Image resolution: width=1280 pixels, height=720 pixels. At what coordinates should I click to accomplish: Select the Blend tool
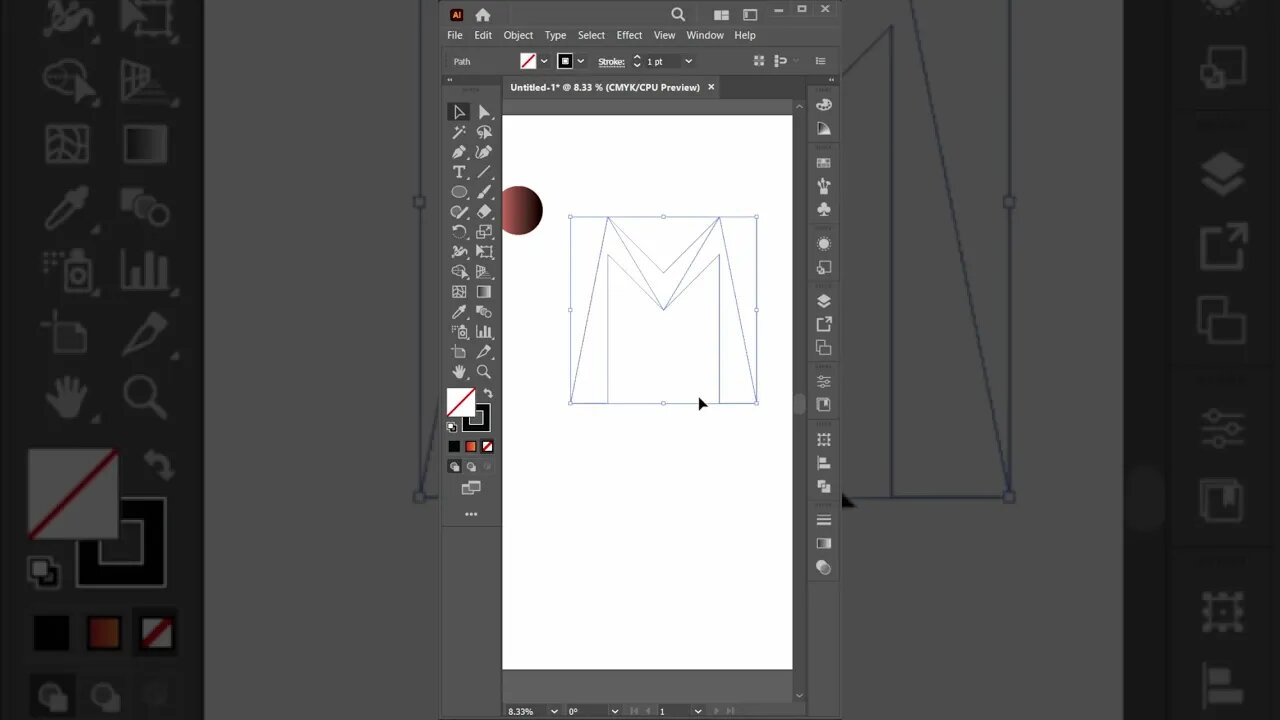[484, 312]
